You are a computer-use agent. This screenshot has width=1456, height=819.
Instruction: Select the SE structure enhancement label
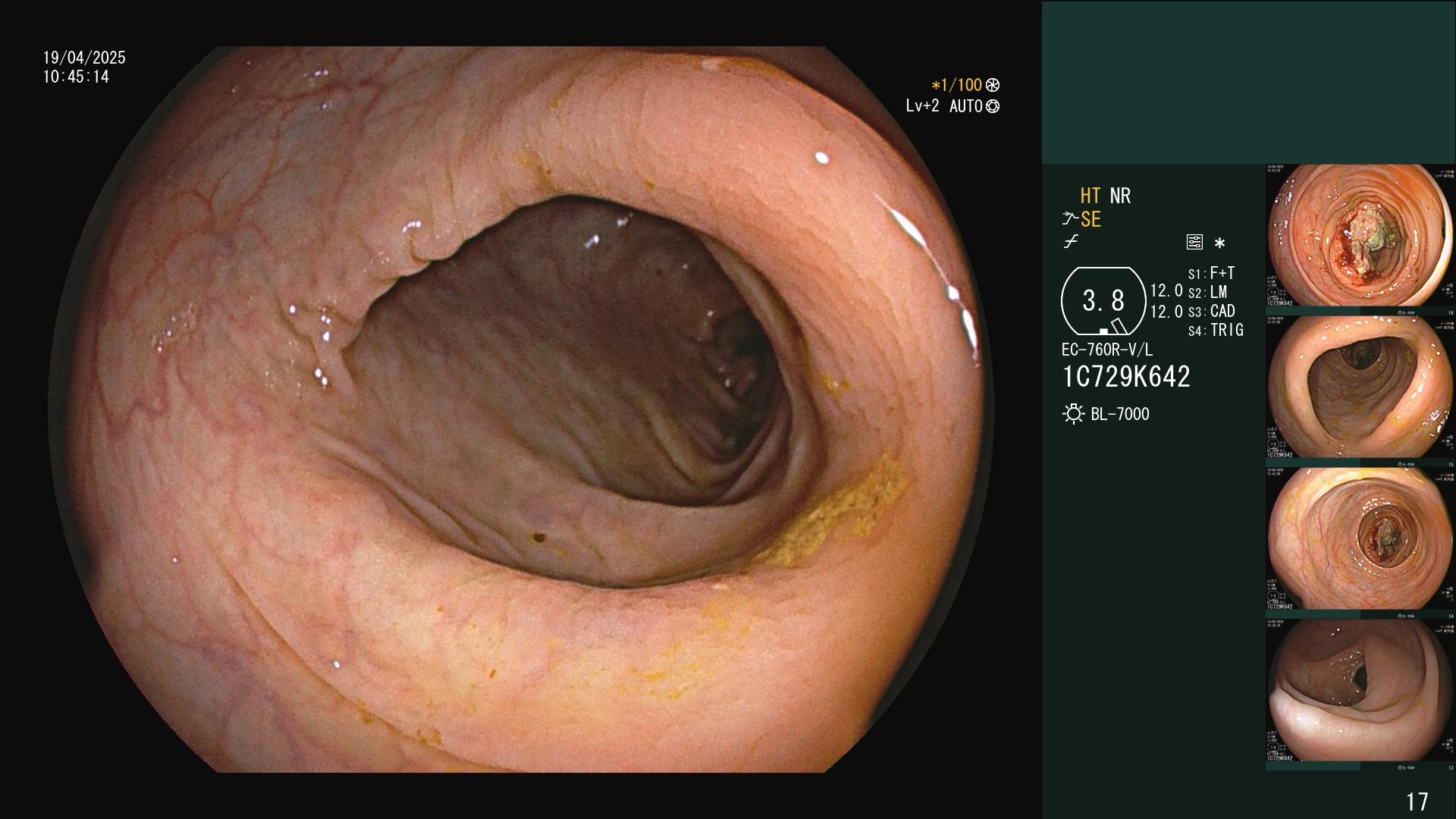(x=1090, y=219)
